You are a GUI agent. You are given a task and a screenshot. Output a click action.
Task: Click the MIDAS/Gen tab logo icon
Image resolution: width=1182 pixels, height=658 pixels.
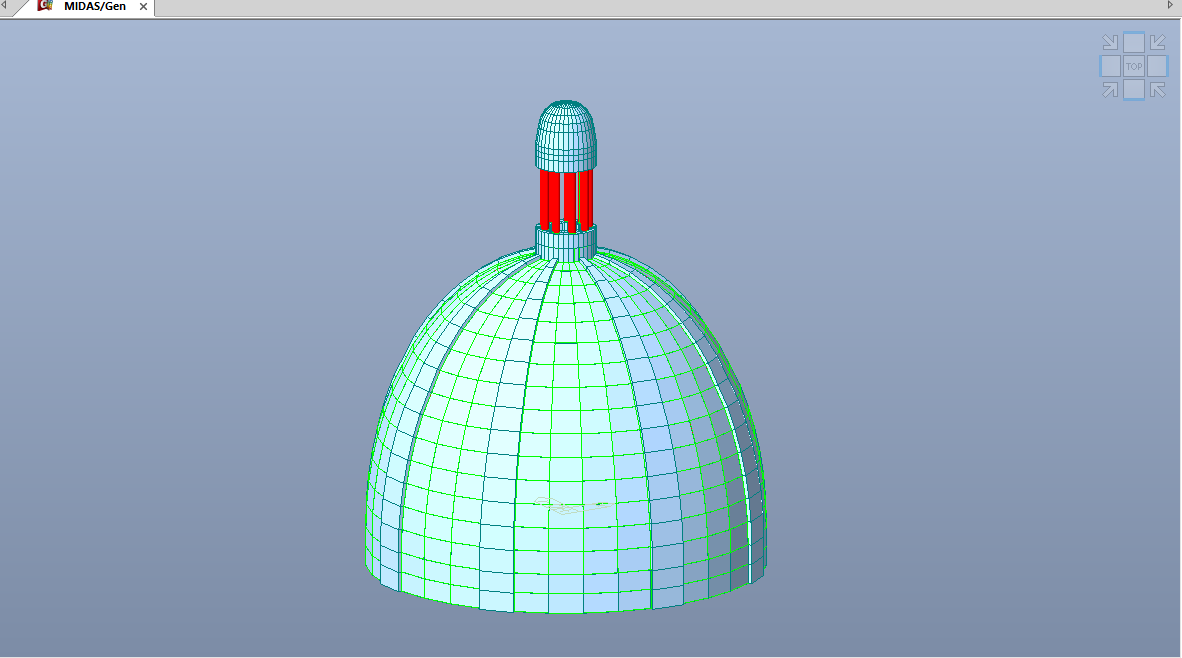(45, 5)
